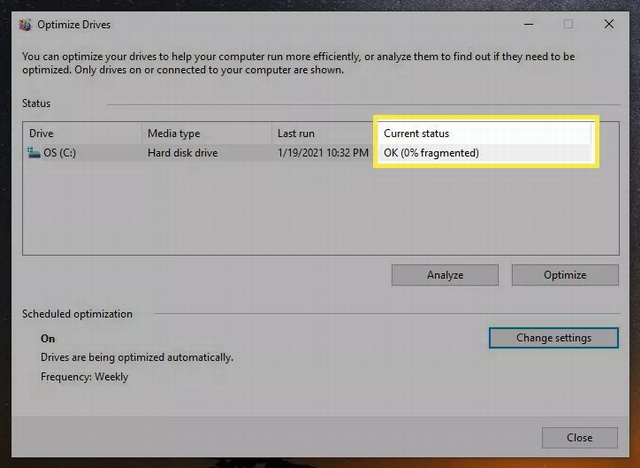The width and height of the screenshot is (640, 468).
Task: Close the window with the X button
Action: point(609,24)
